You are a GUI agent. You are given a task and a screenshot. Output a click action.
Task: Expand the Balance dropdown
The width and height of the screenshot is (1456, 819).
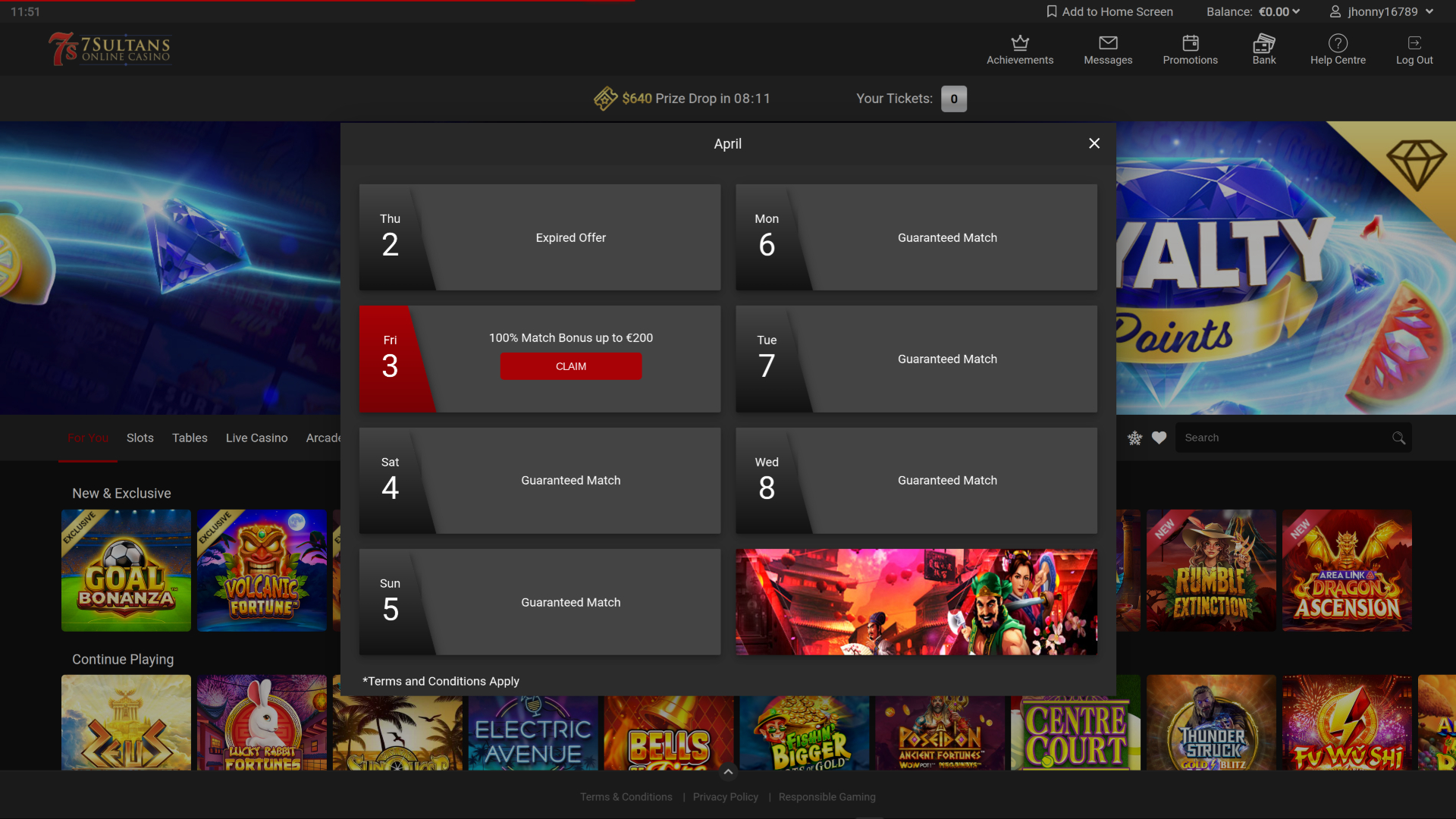pos(1295,11)
